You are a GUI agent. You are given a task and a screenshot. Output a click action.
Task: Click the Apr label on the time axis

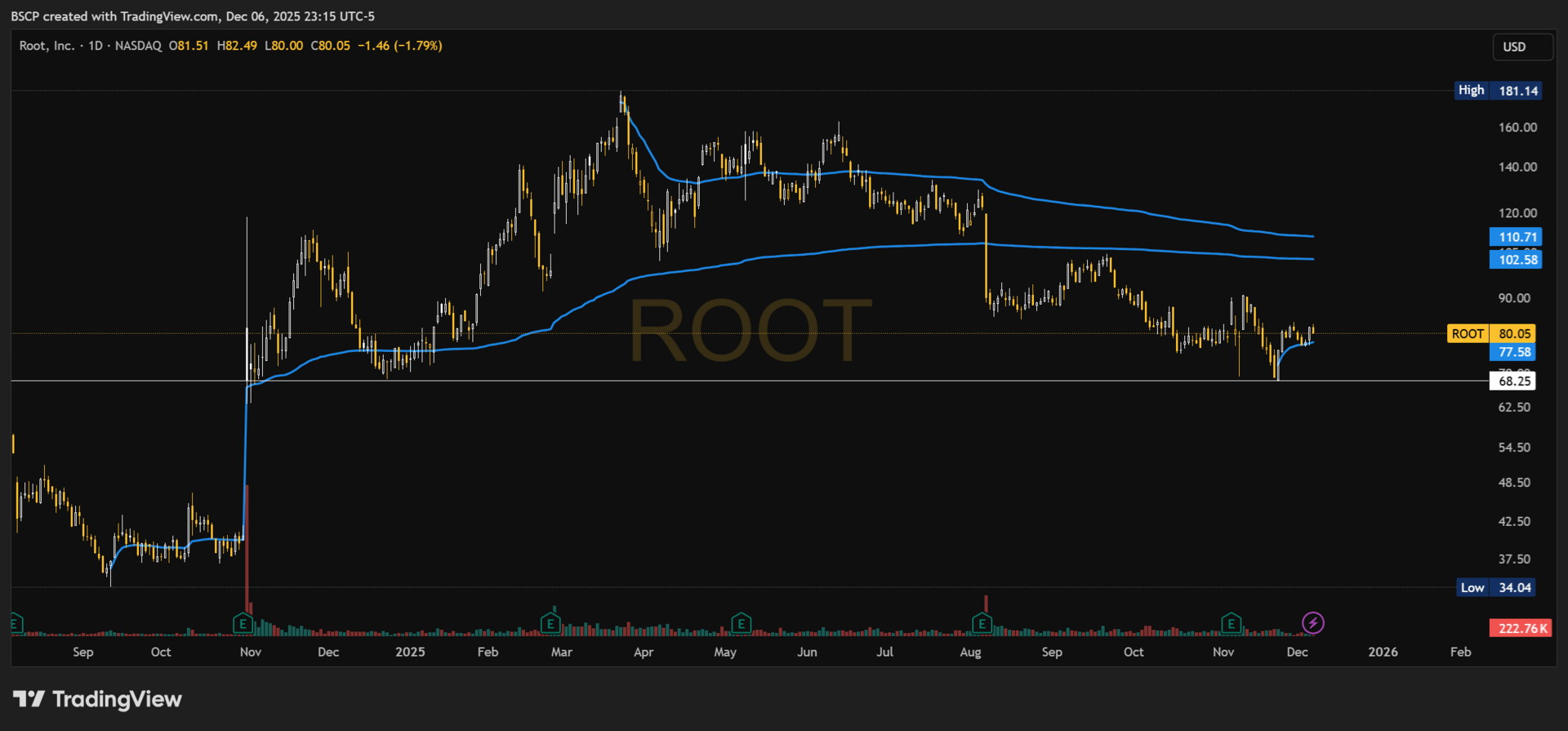tap(644, 652)
